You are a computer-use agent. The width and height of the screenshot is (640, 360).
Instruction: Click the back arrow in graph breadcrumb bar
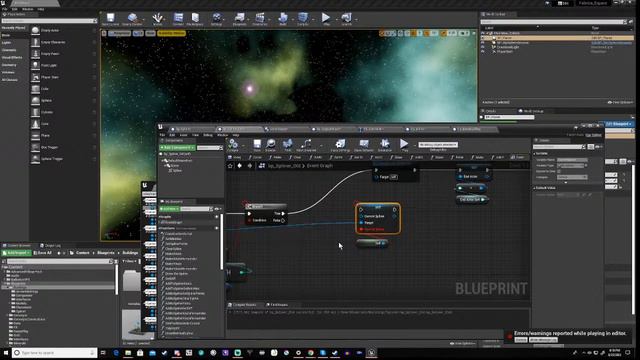pyautogui.click(x=240, y=166)
